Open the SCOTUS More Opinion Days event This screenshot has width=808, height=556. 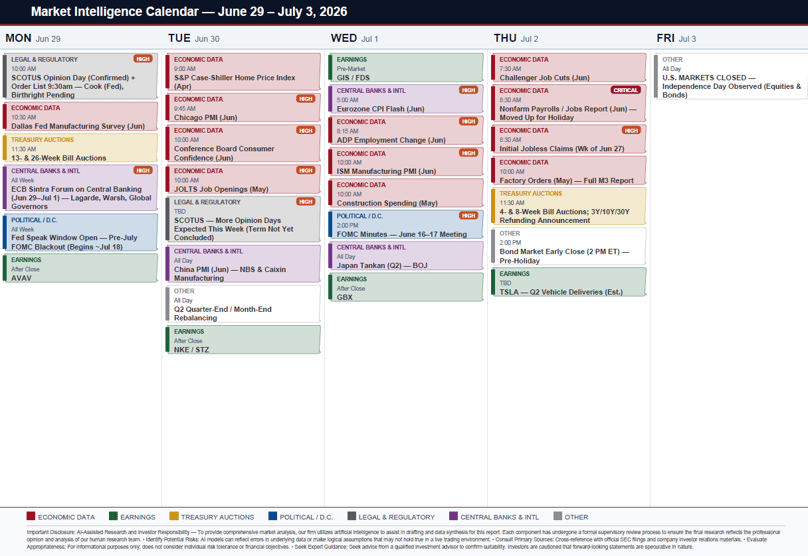pyautogui.click(x=243, y=220)
